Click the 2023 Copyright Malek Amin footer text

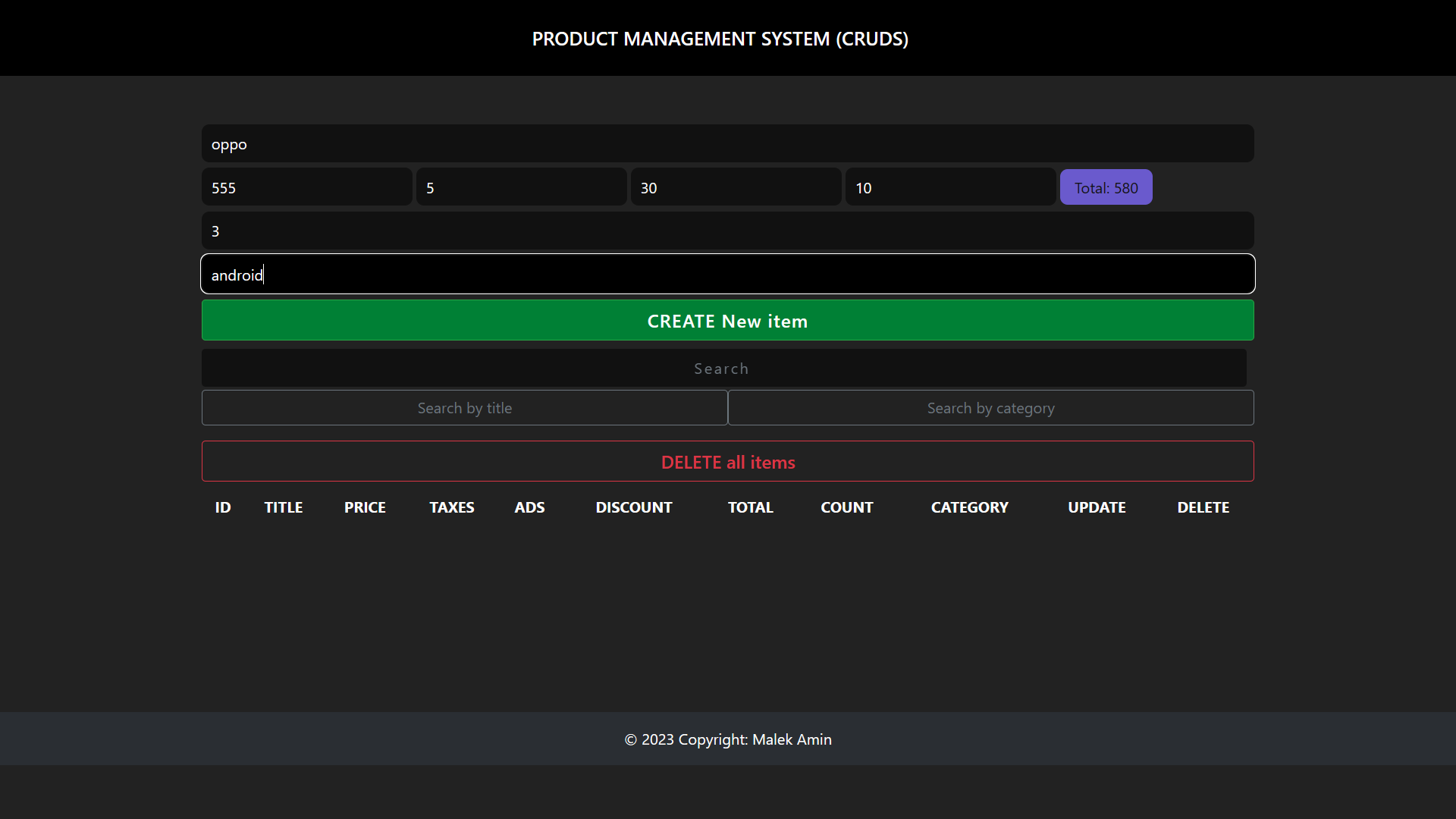[727, 739]
